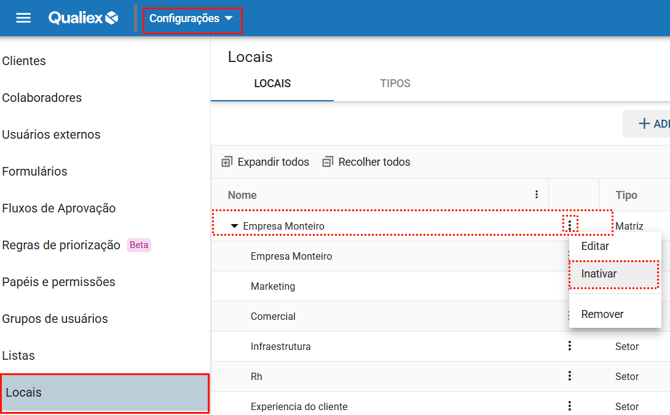Click the Recolher todos button
This screenshot has width=670, height=415.
click(x=366, y=162)
